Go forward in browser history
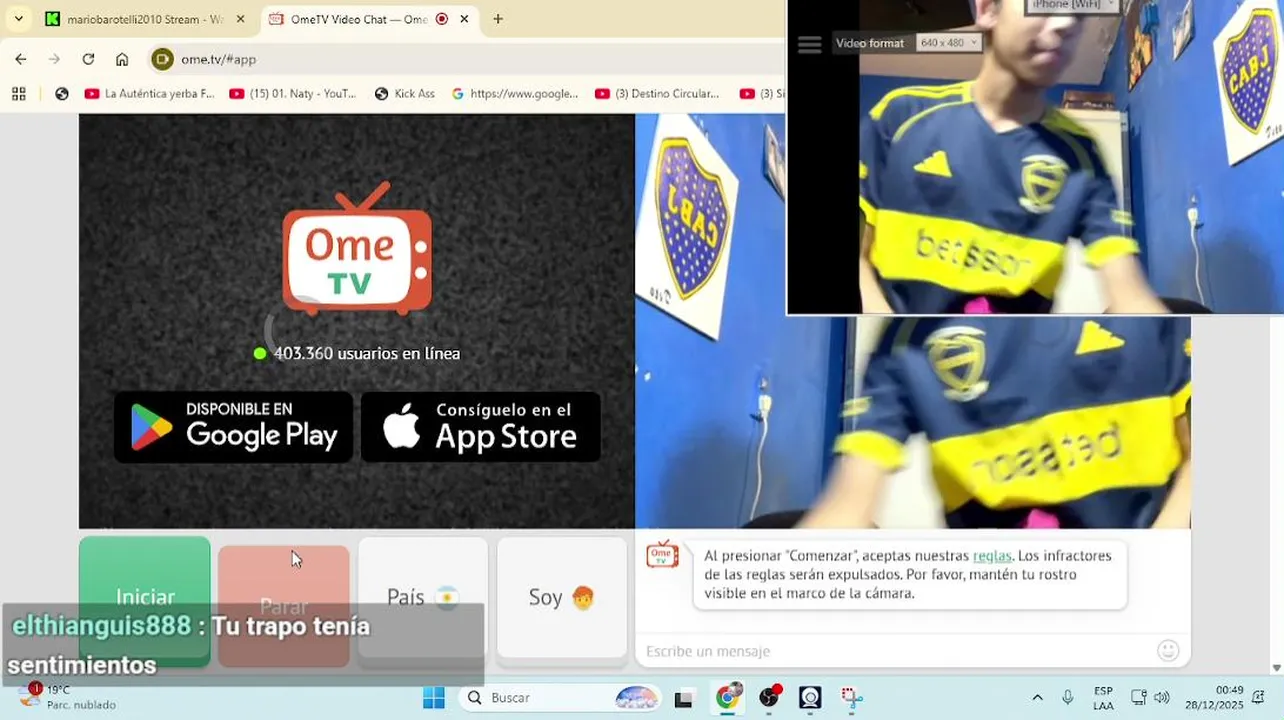 click(x=54, y=59)
